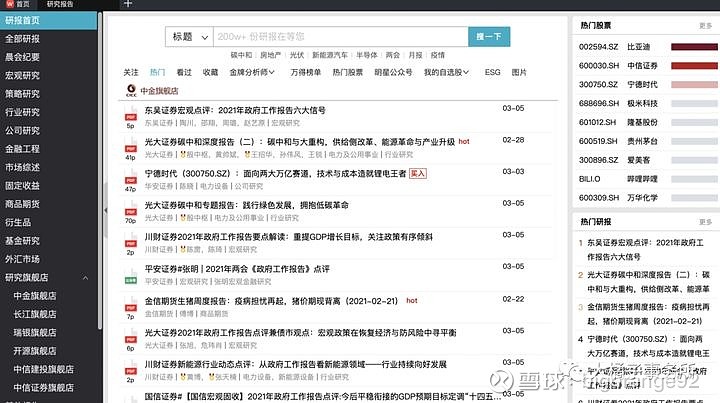720x403 pixels.
Task: Select the 看过 filter tab
Action: coord(184,72)
